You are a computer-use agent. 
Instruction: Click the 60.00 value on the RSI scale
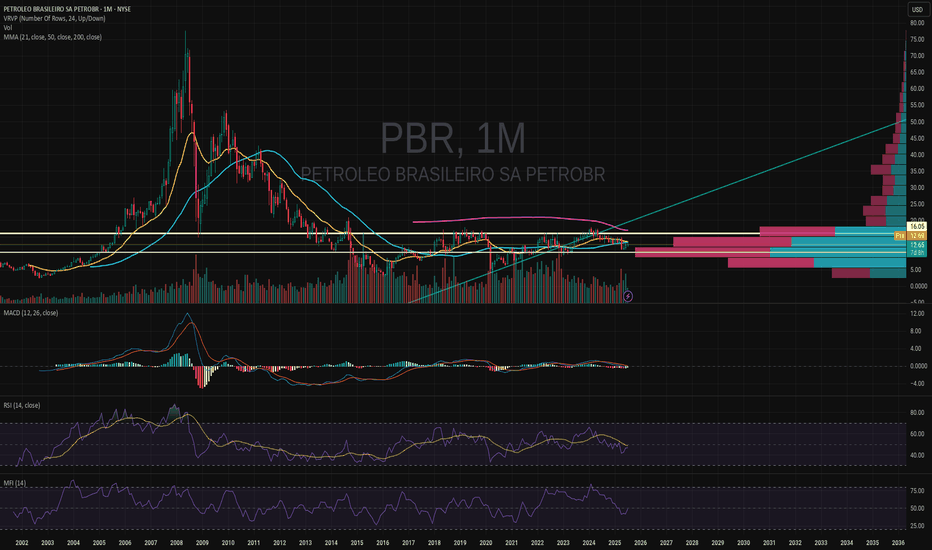point(917,434)
